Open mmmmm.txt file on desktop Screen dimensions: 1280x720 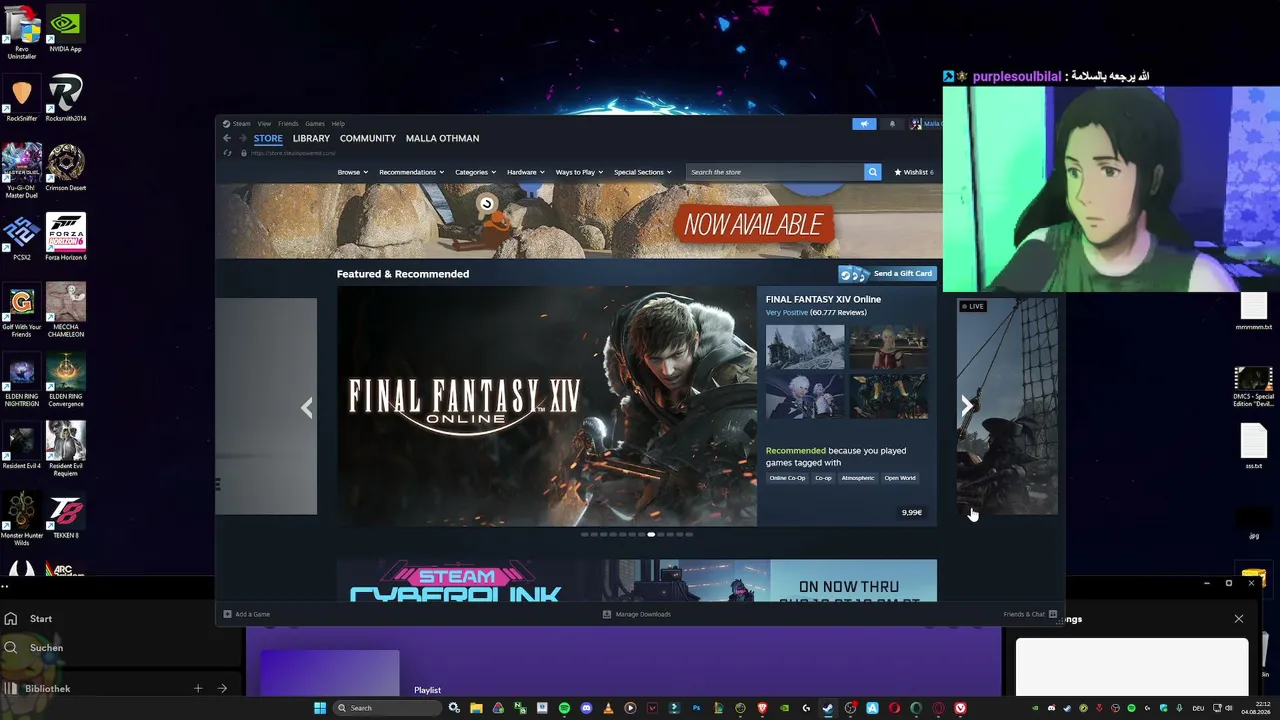[x=1253, y=312]
